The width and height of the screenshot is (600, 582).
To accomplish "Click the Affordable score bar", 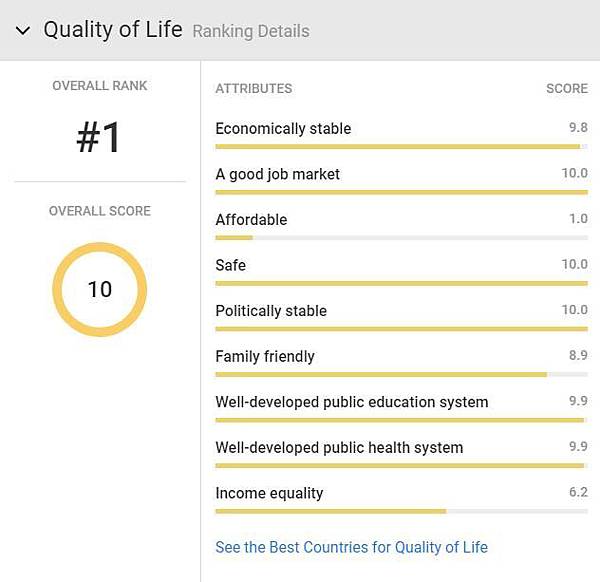I will point(401,237).
